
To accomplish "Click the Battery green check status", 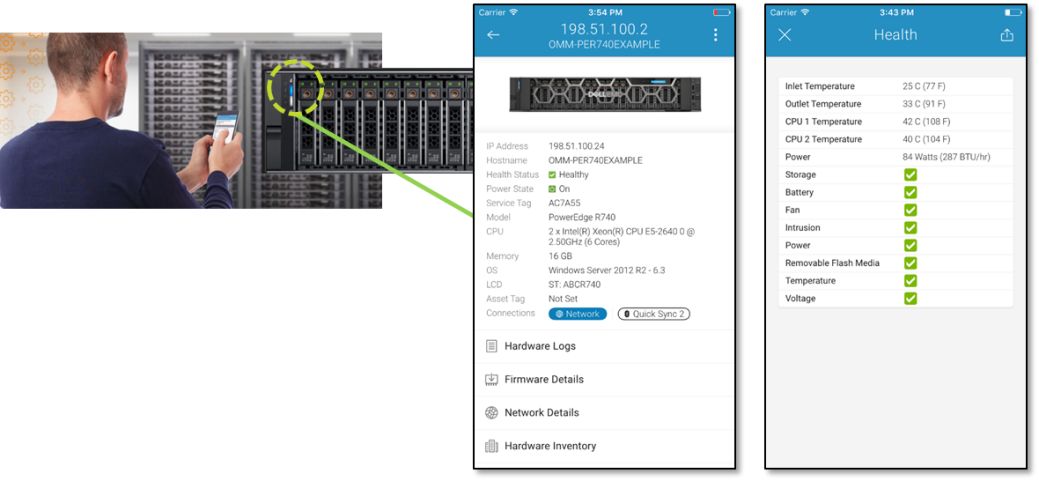I will coord(910,192).
